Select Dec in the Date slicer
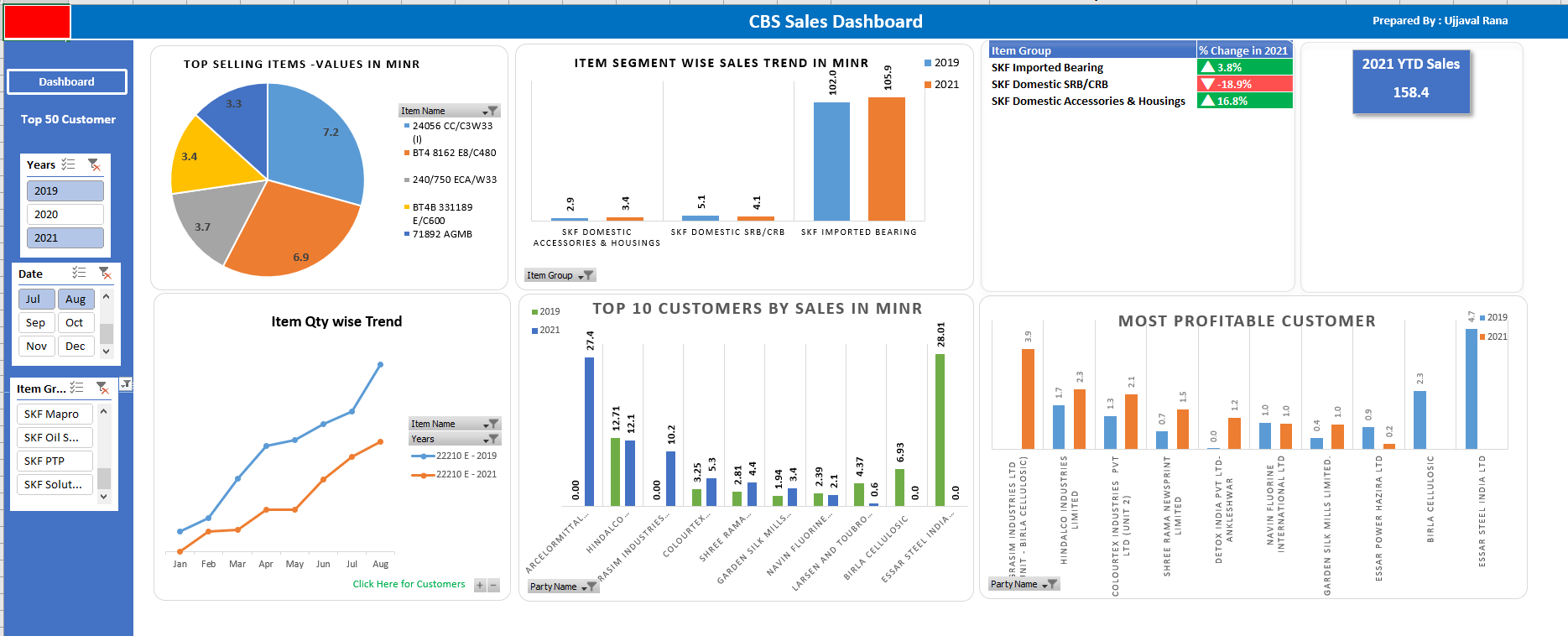 (76, 346)
